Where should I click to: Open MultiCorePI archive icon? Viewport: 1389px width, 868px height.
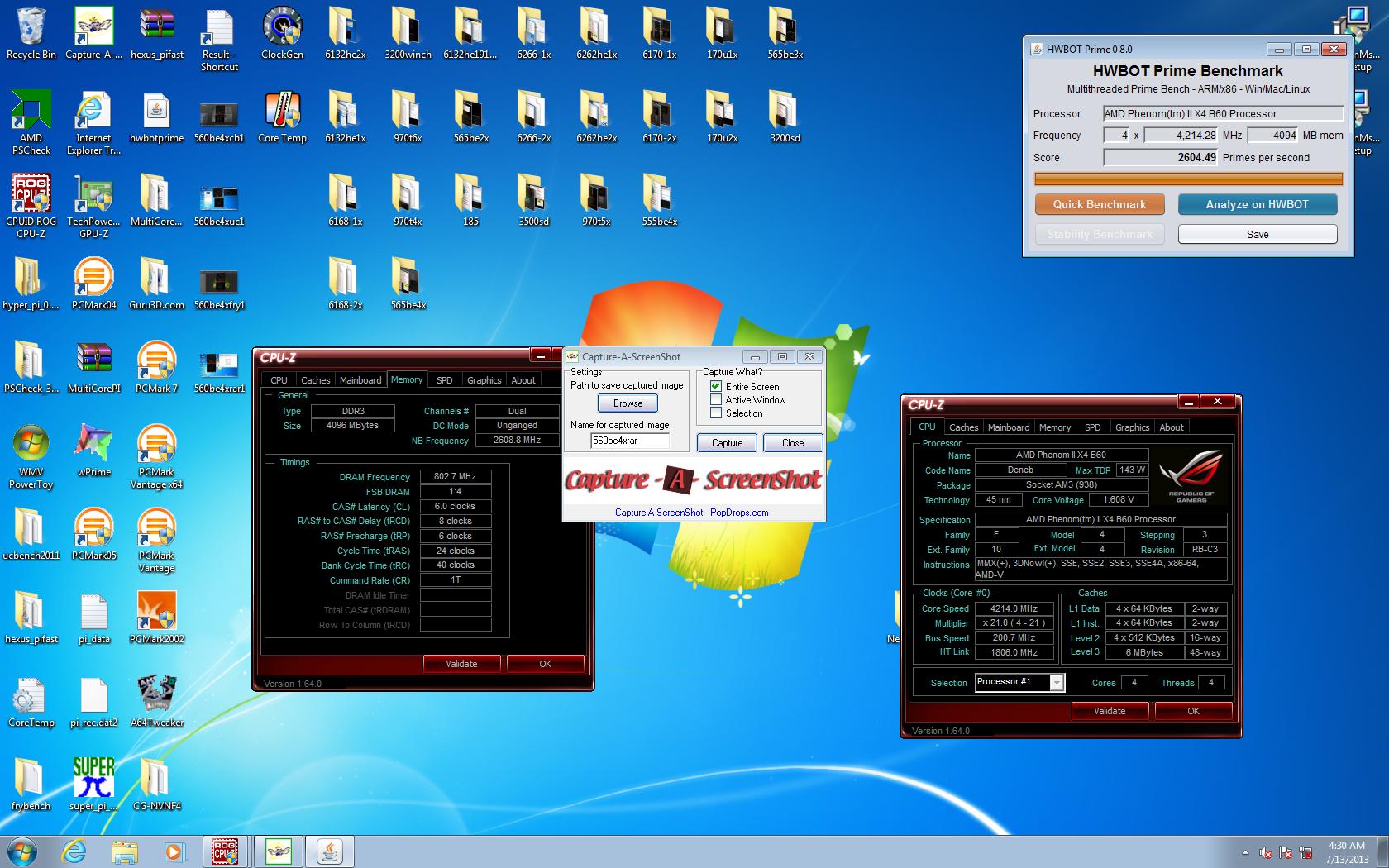[93, 368]
